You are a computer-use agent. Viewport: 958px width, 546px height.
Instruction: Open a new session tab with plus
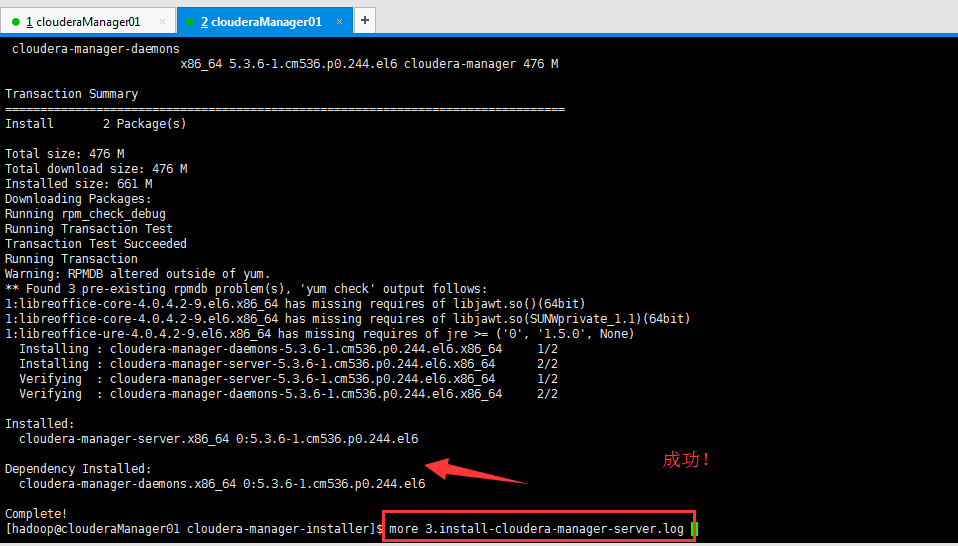point(365,21)
